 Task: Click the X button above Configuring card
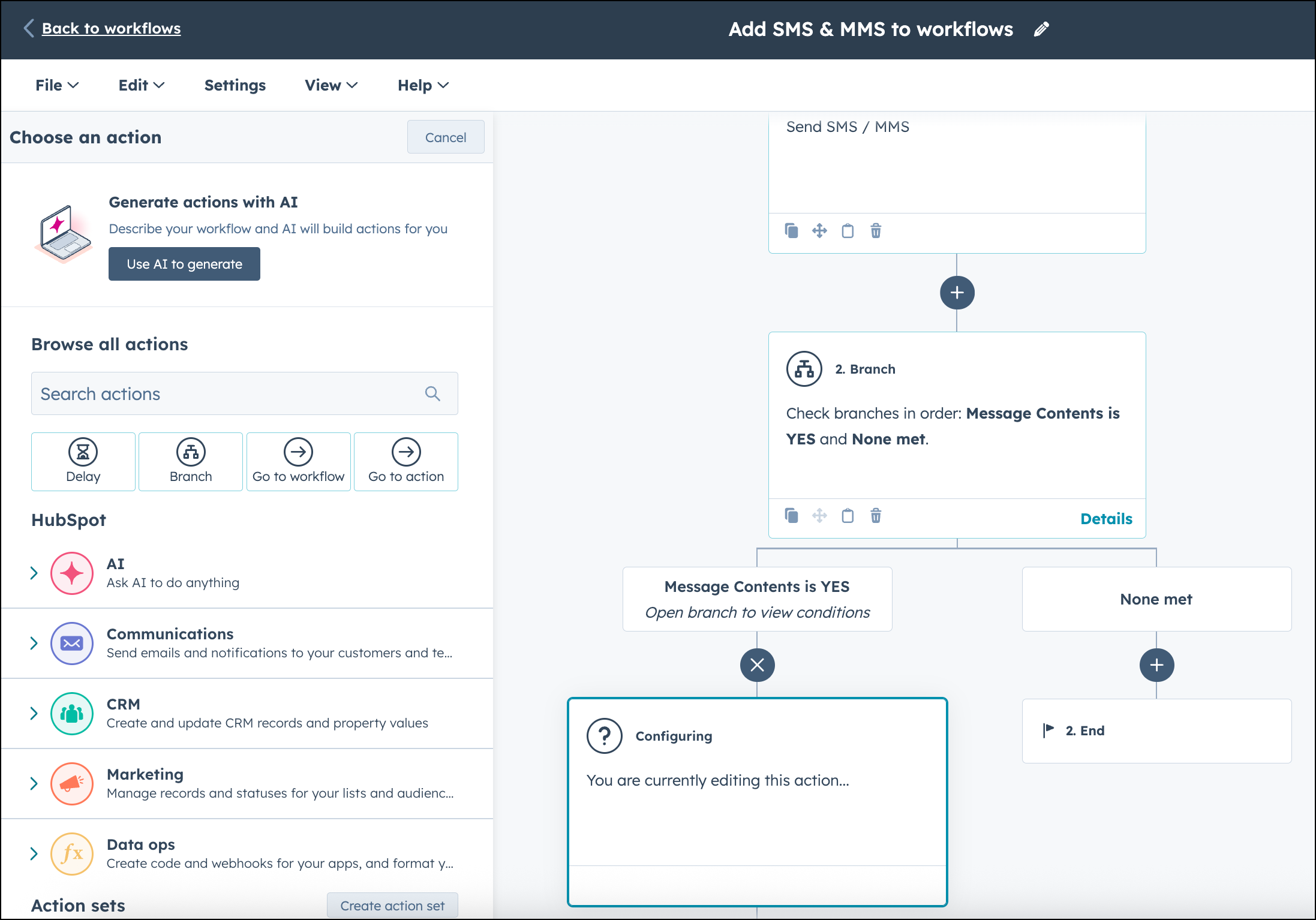758,665
